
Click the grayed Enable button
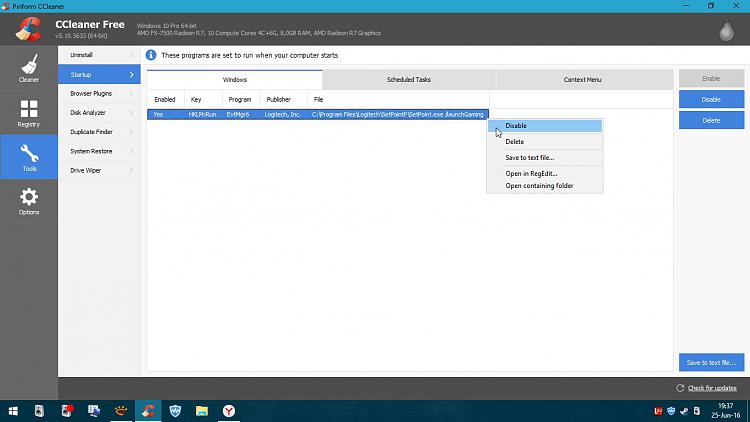tap(711, 78)
